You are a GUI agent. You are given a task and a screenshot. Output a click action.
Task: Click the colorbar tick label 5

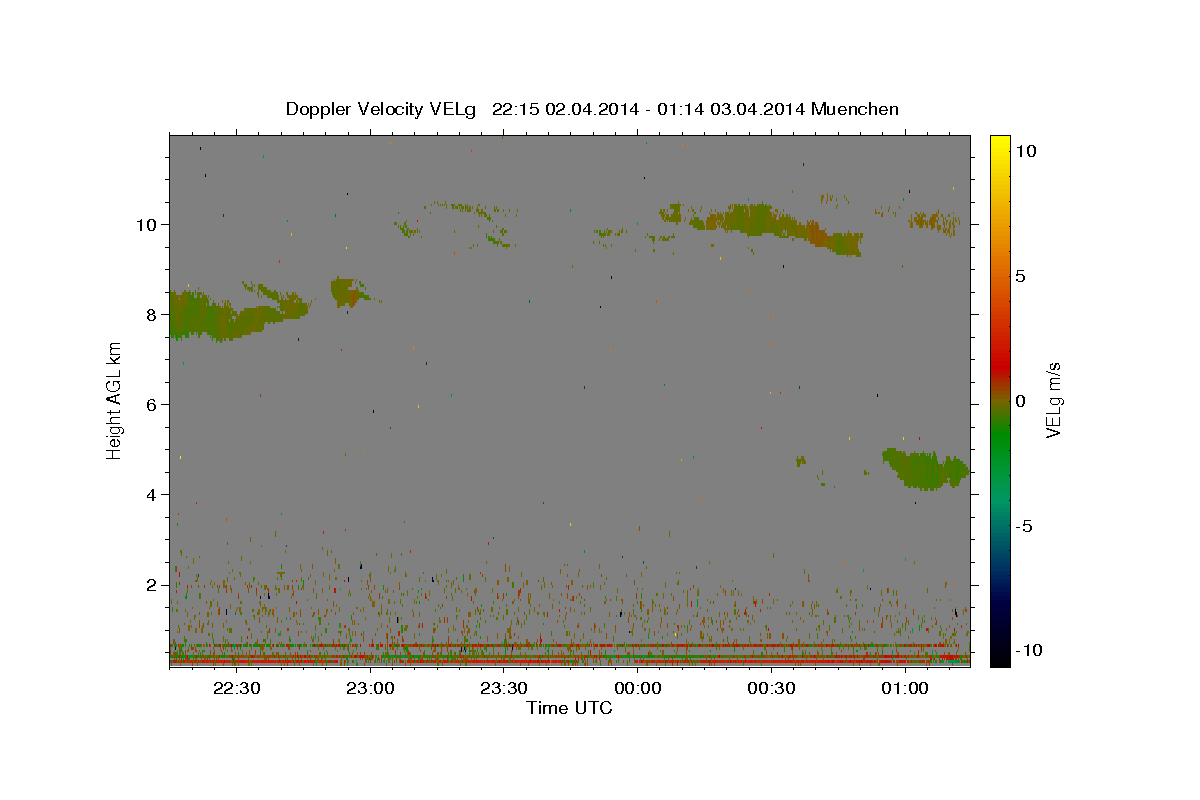point(1020,276)
